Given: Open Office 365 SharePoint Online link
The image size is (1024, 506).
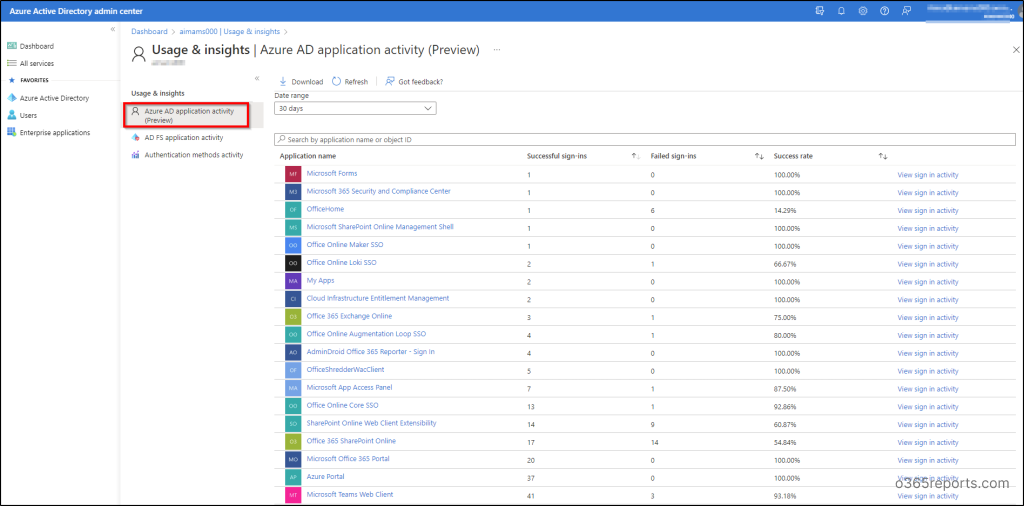Looking at the screenshot, I should [x=351, y=441].
